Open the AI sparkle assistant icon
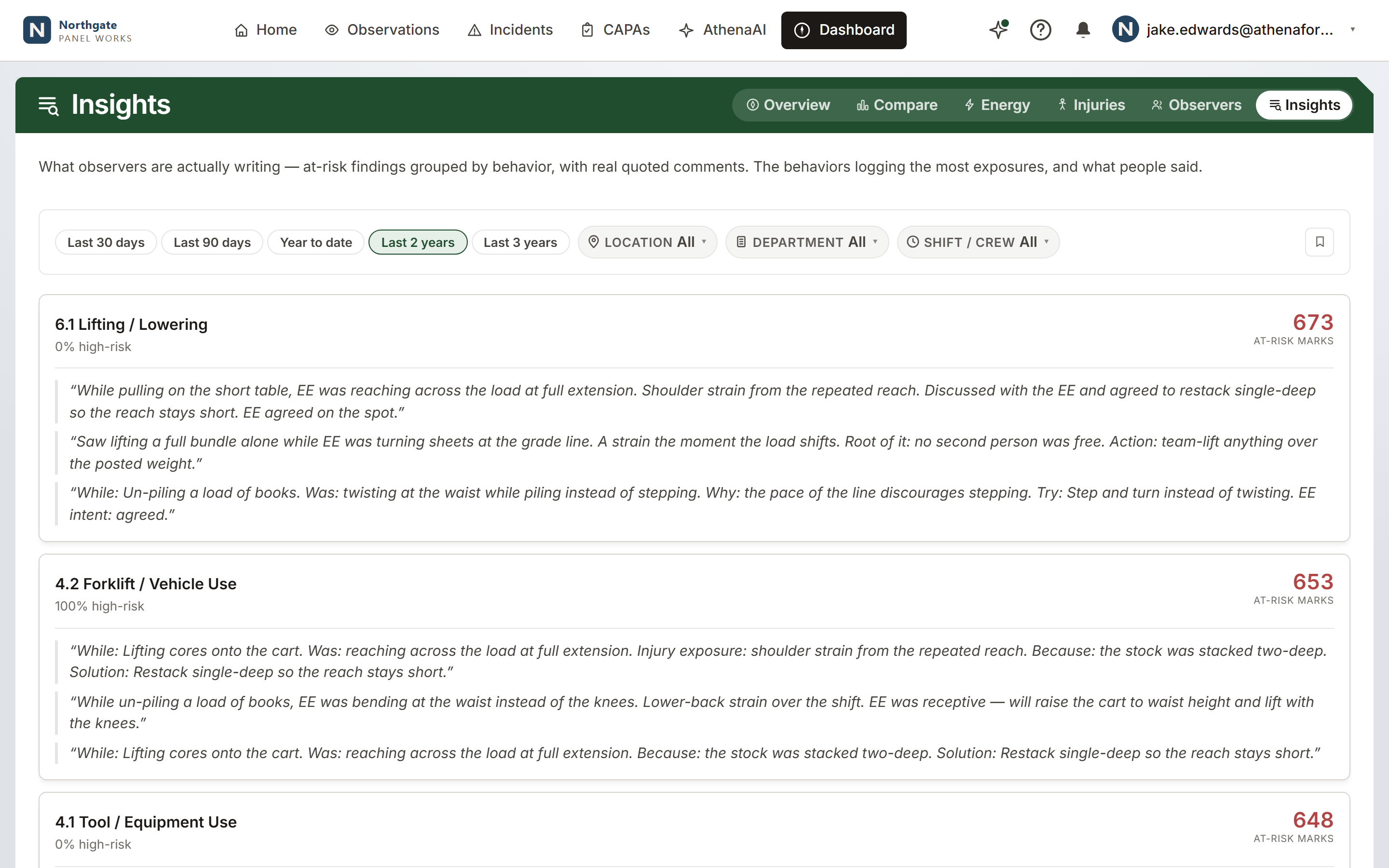 click(x=999, y=29)
